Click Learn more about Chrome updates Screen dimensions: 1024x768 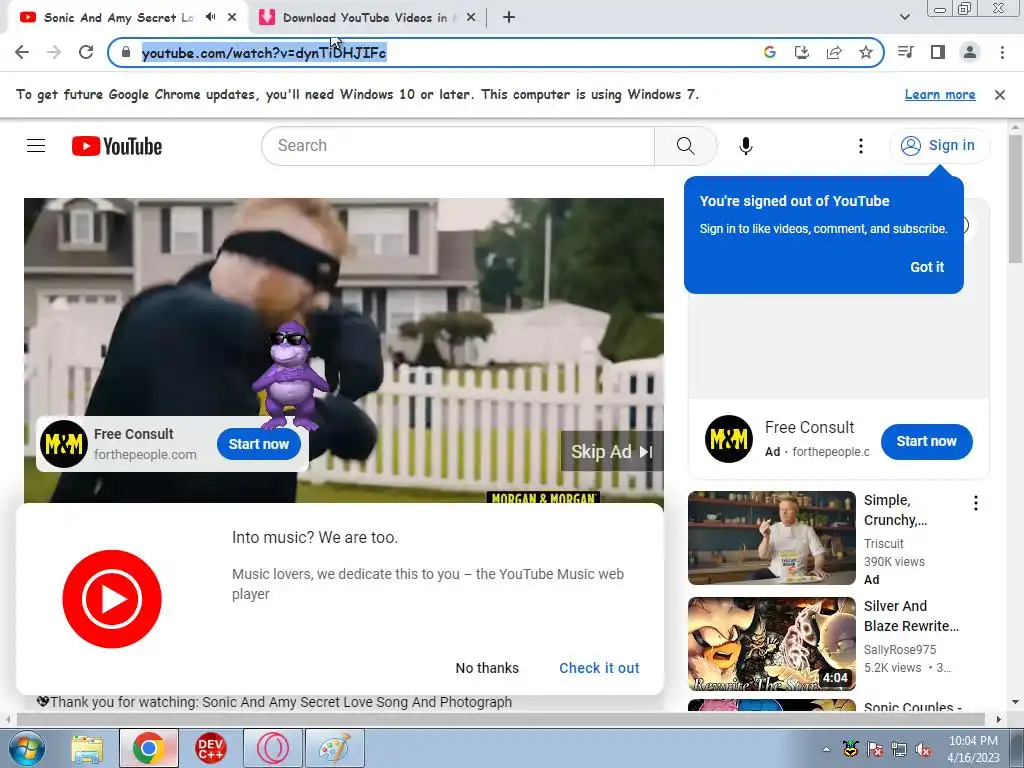click(940, 95)
